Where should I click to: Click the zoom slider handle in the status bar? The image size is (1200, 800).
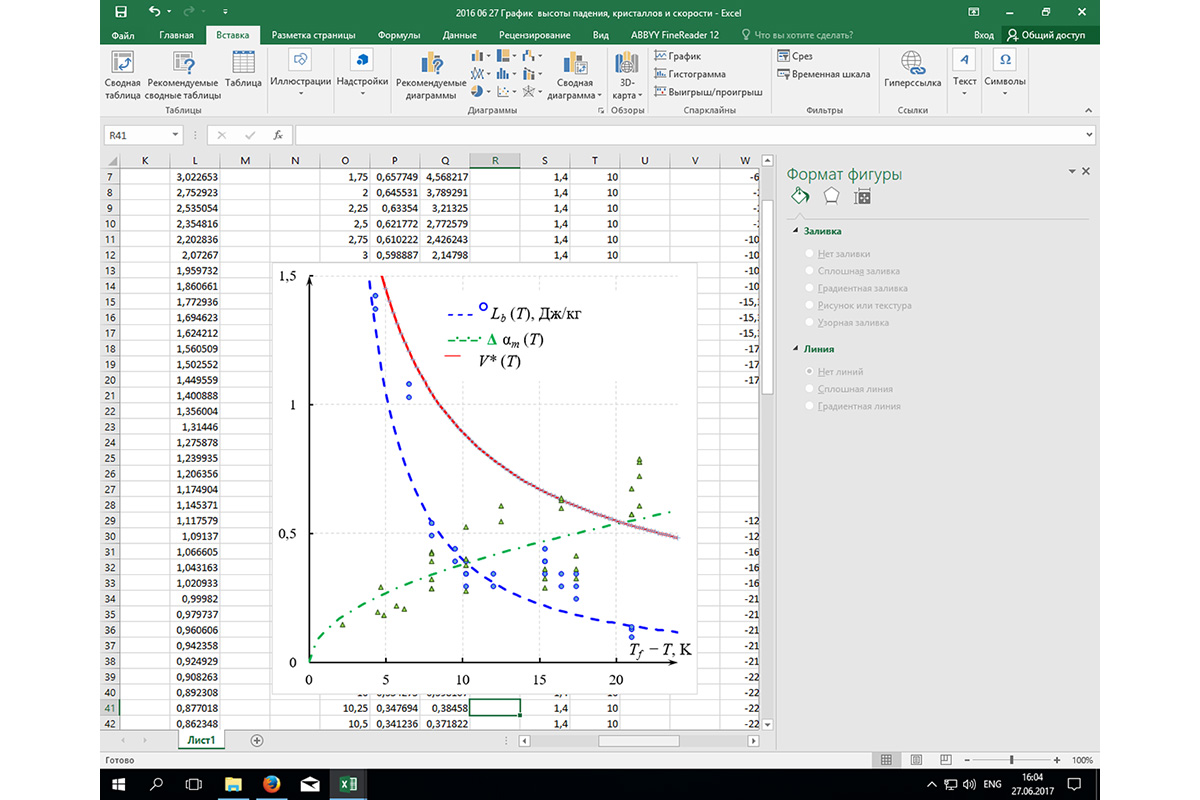coord(1012,761)
